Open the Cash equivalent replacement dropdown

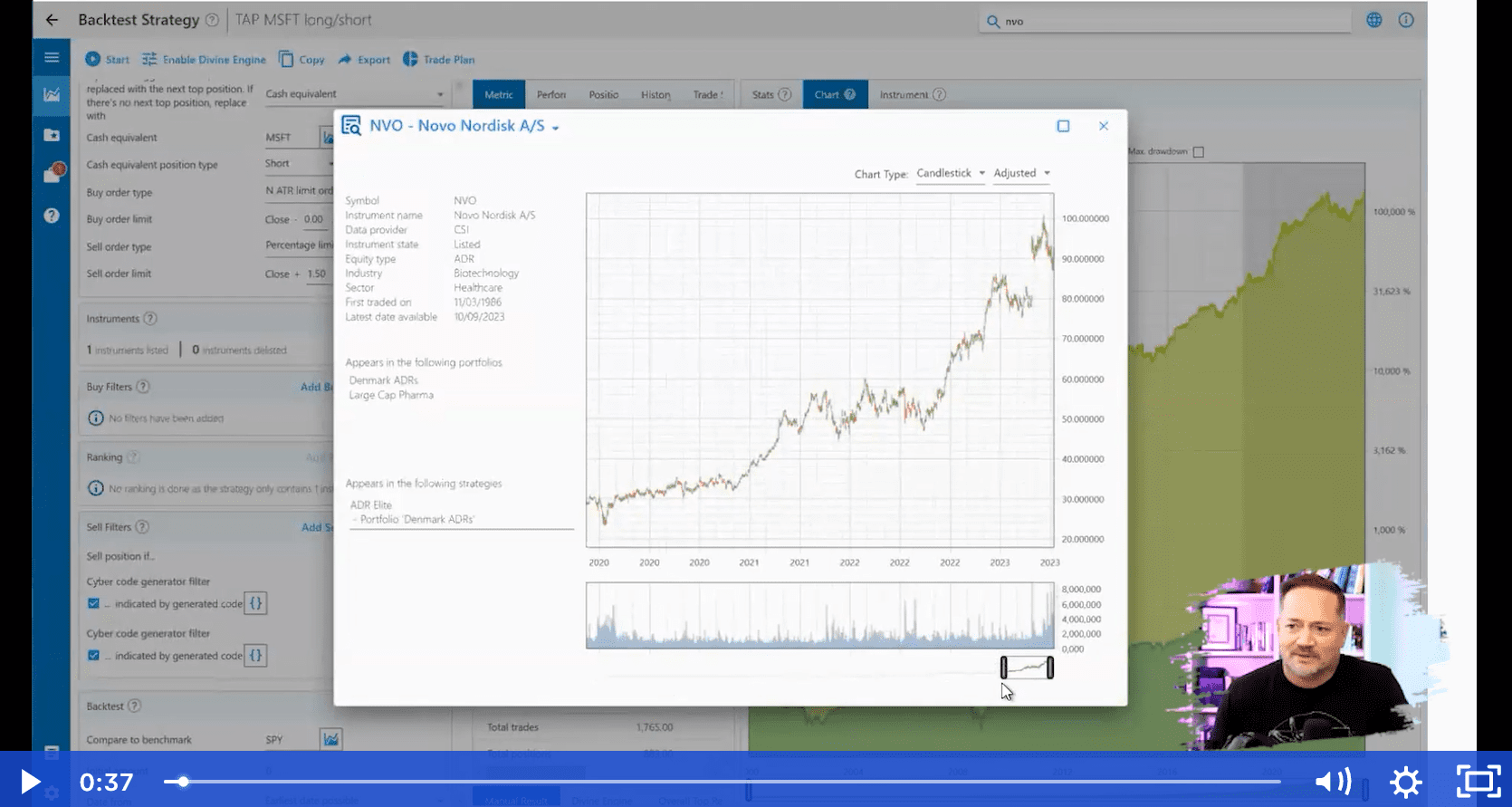point(354,94)
